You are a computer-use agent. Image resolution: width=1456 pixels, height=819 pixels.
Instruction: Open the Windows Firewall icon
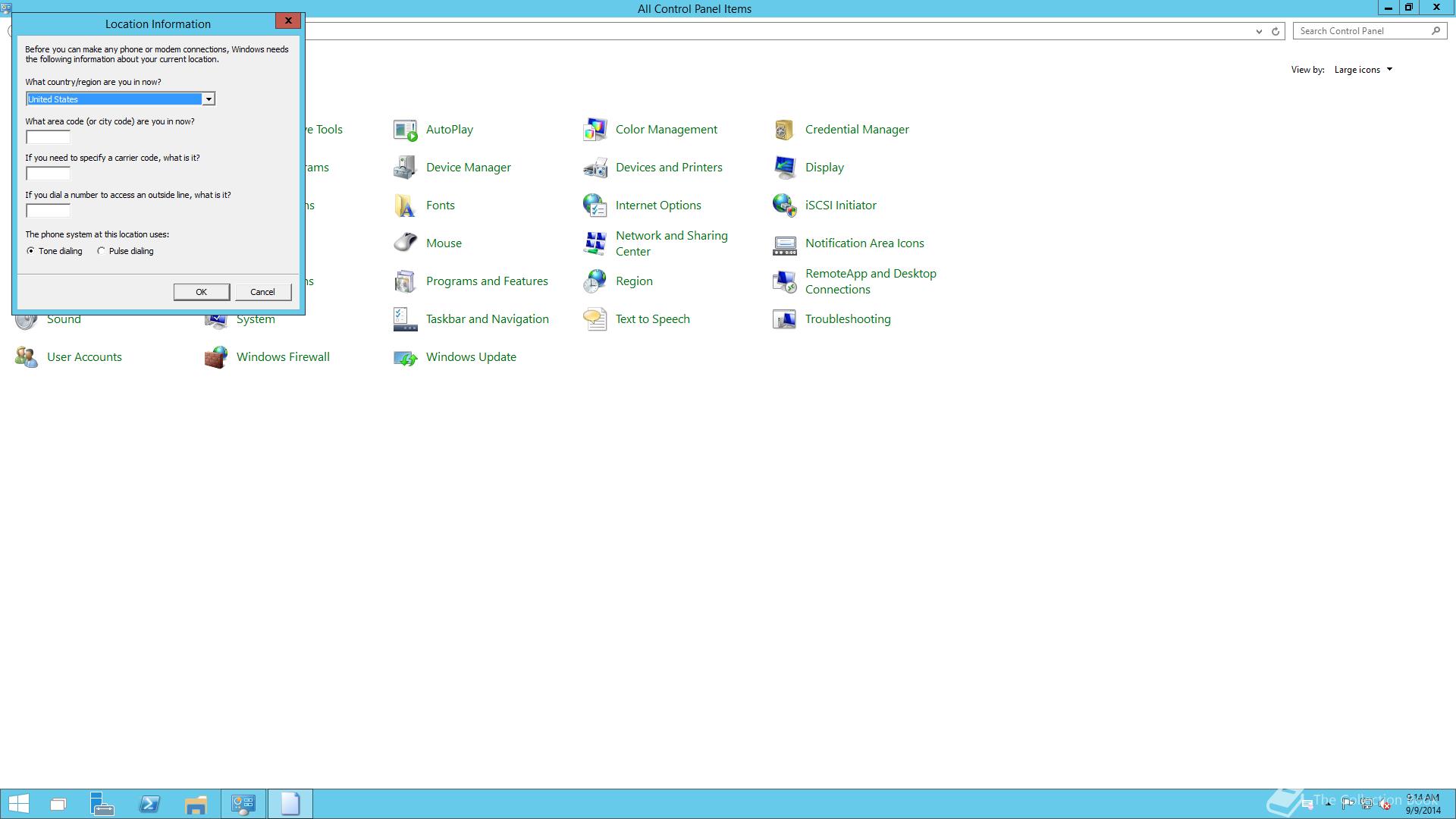tap(216, 357)
